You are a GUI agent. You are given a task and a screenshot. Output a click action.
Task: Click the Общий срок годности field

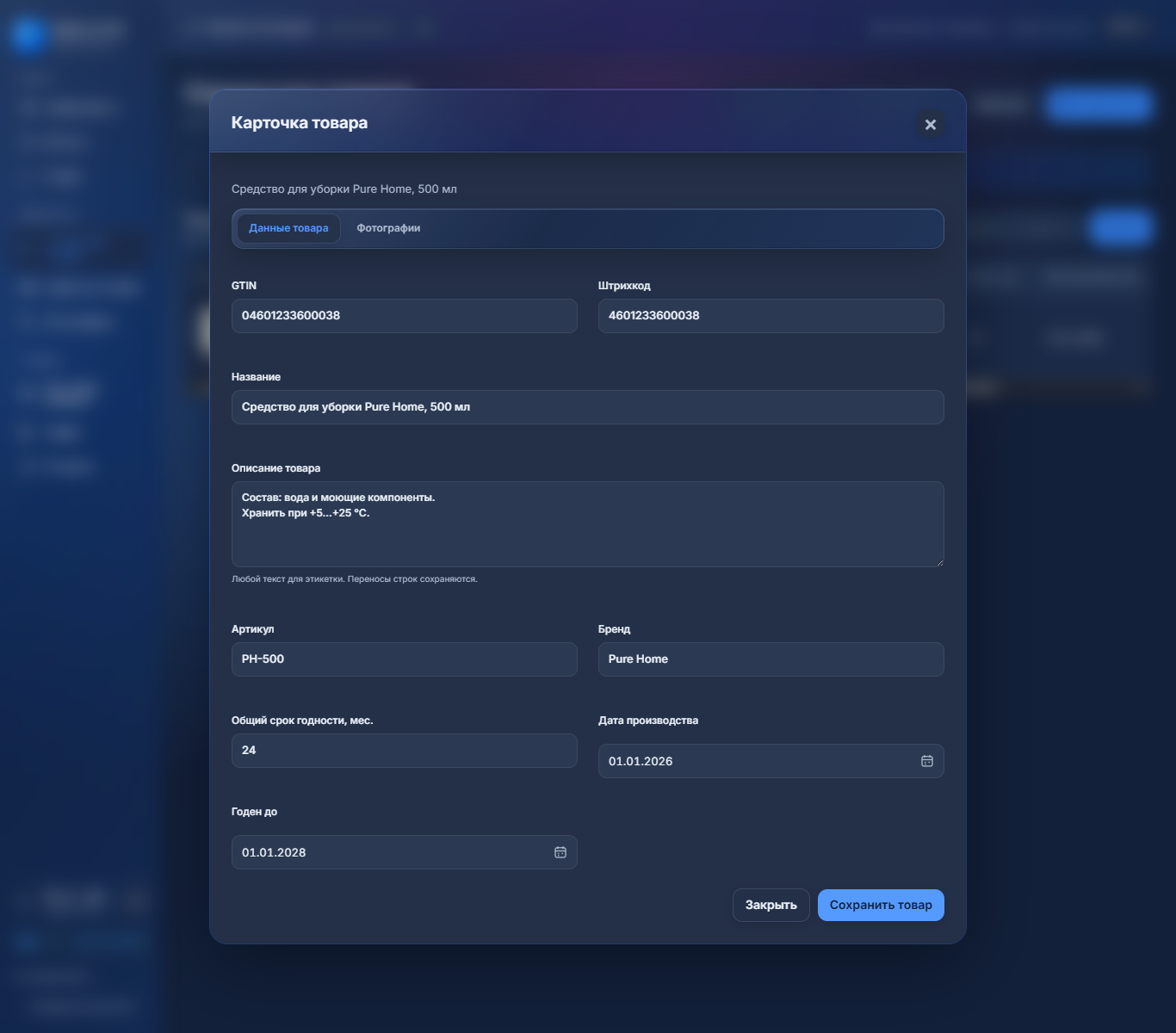(404, 751)
